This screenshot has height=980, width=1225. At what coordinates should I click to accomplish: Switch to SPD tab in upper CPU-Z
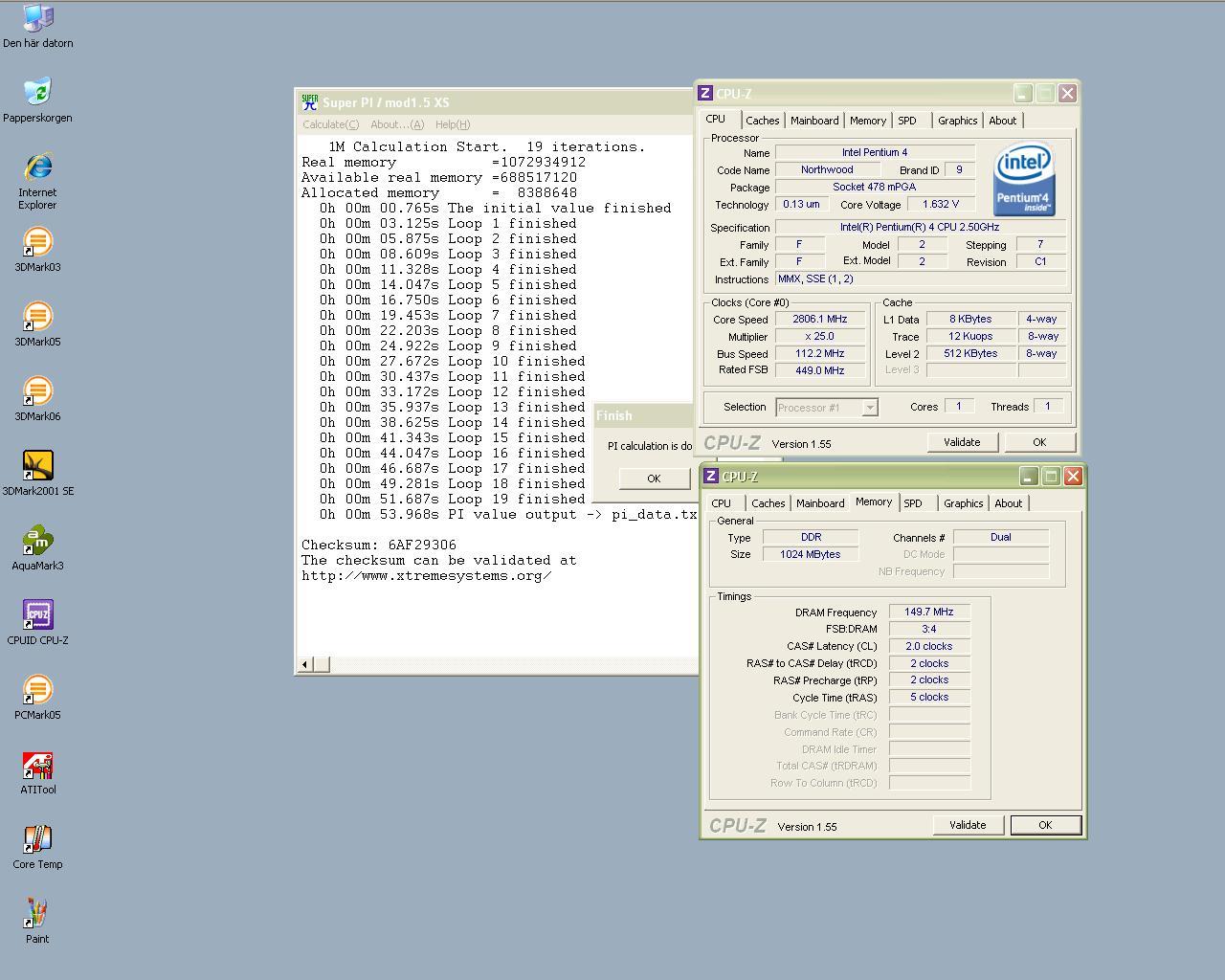(907, 121)
